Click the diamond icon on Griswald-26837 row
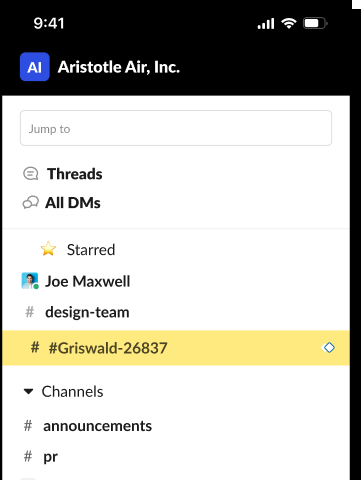 coord(329,348)
